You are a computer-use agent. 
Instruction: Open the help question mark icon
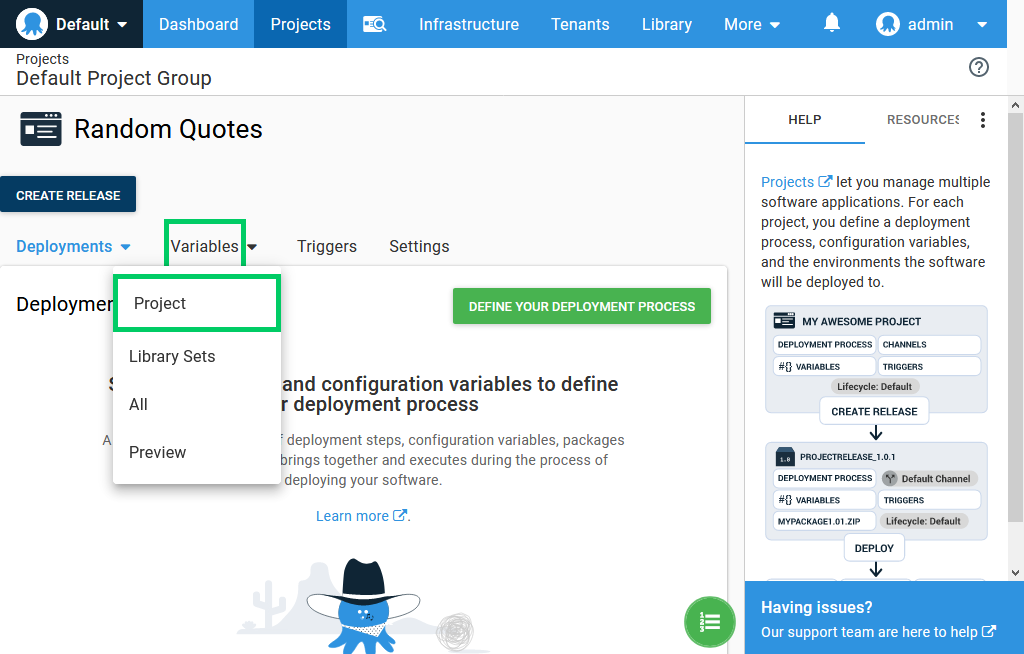[x=978, y=67]
